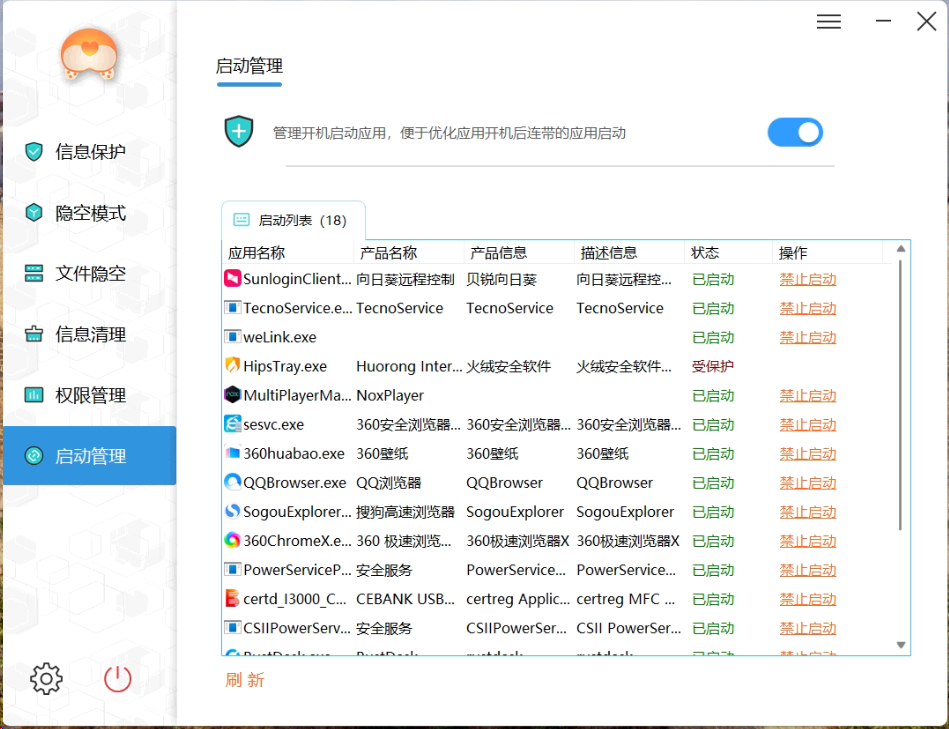Click the 向日葵远程控制 product name cell
The height and width of the screenshot is (729, 949).
point(405,280)
